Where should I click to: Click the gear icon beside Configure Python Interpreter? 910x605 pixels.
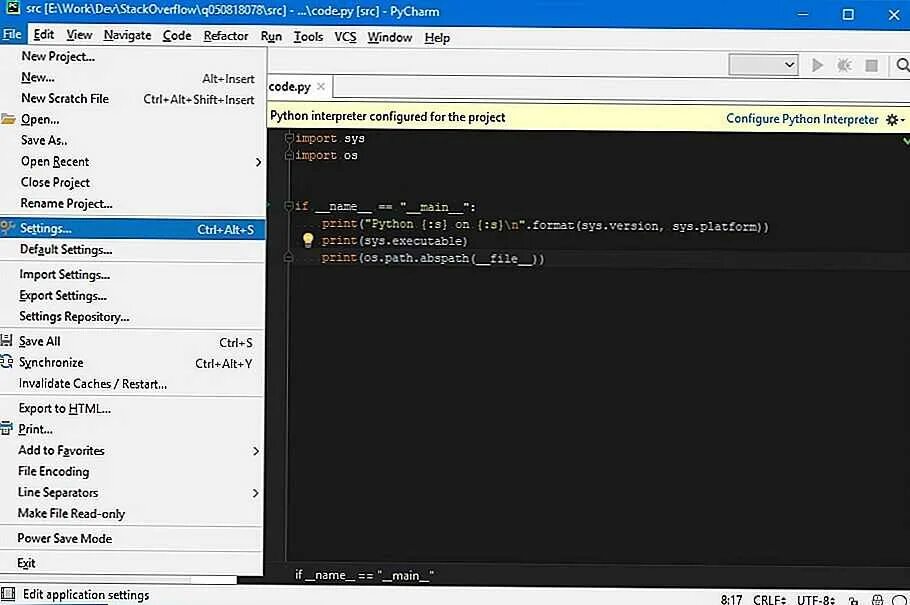895,120
